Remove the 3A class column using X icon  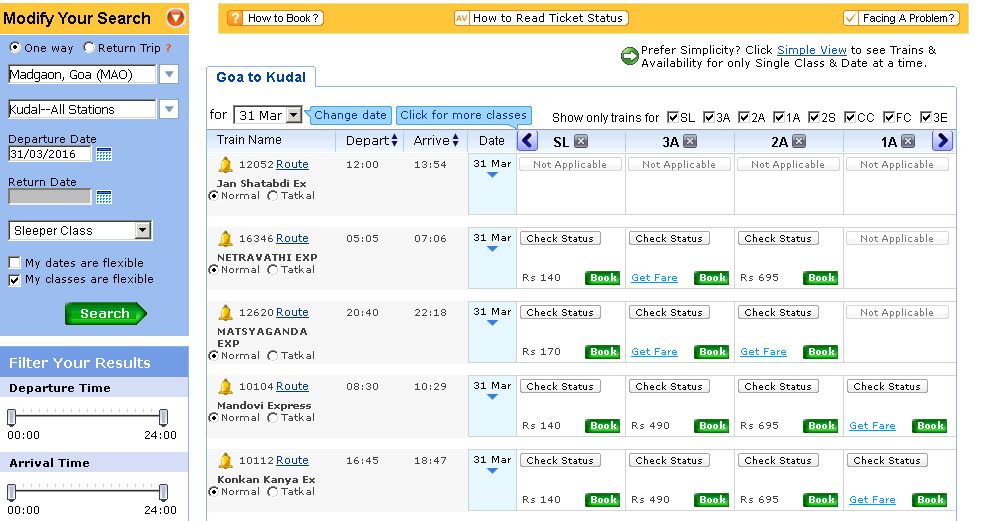pyautogui.click(x=690, y=142)
